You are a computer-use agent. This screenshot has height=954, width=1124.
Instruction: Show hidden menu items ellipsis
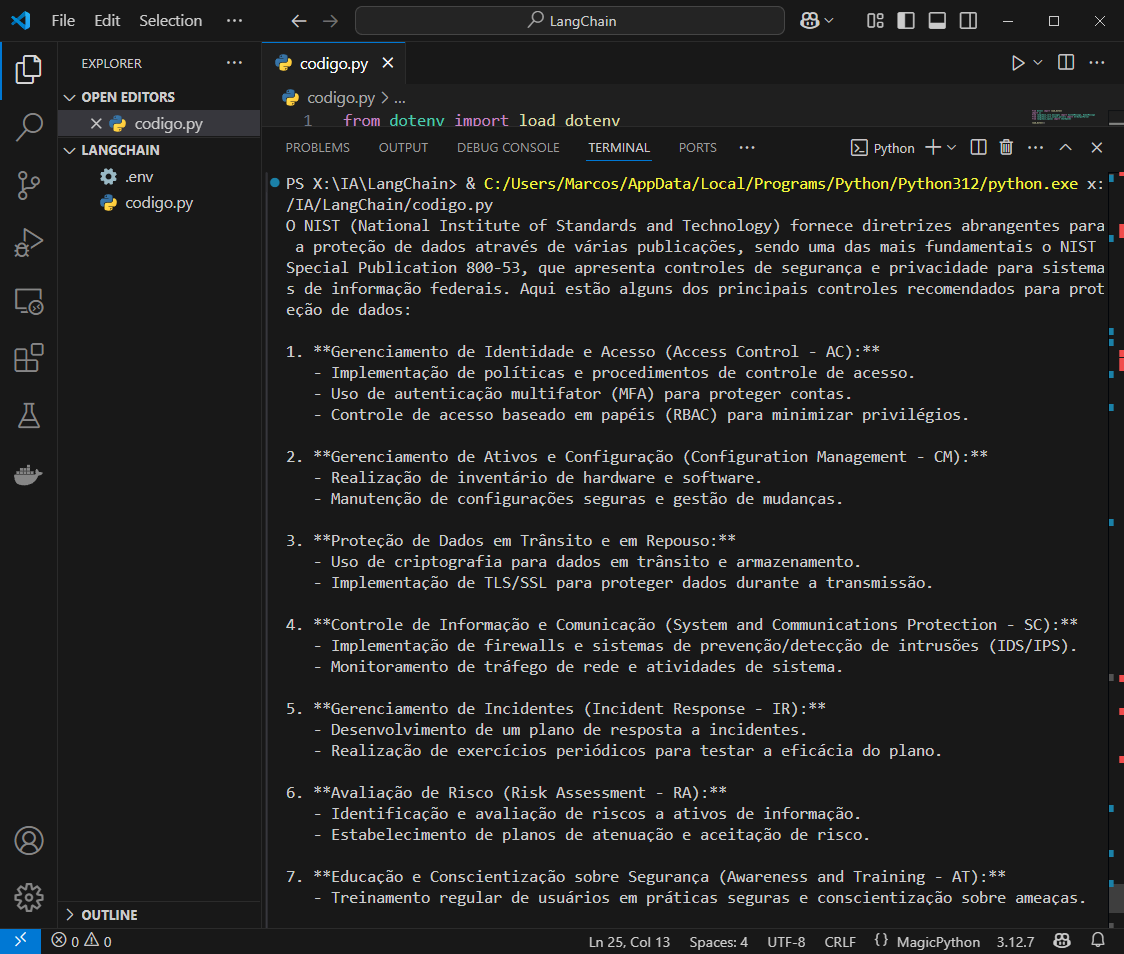pos(234,21)
